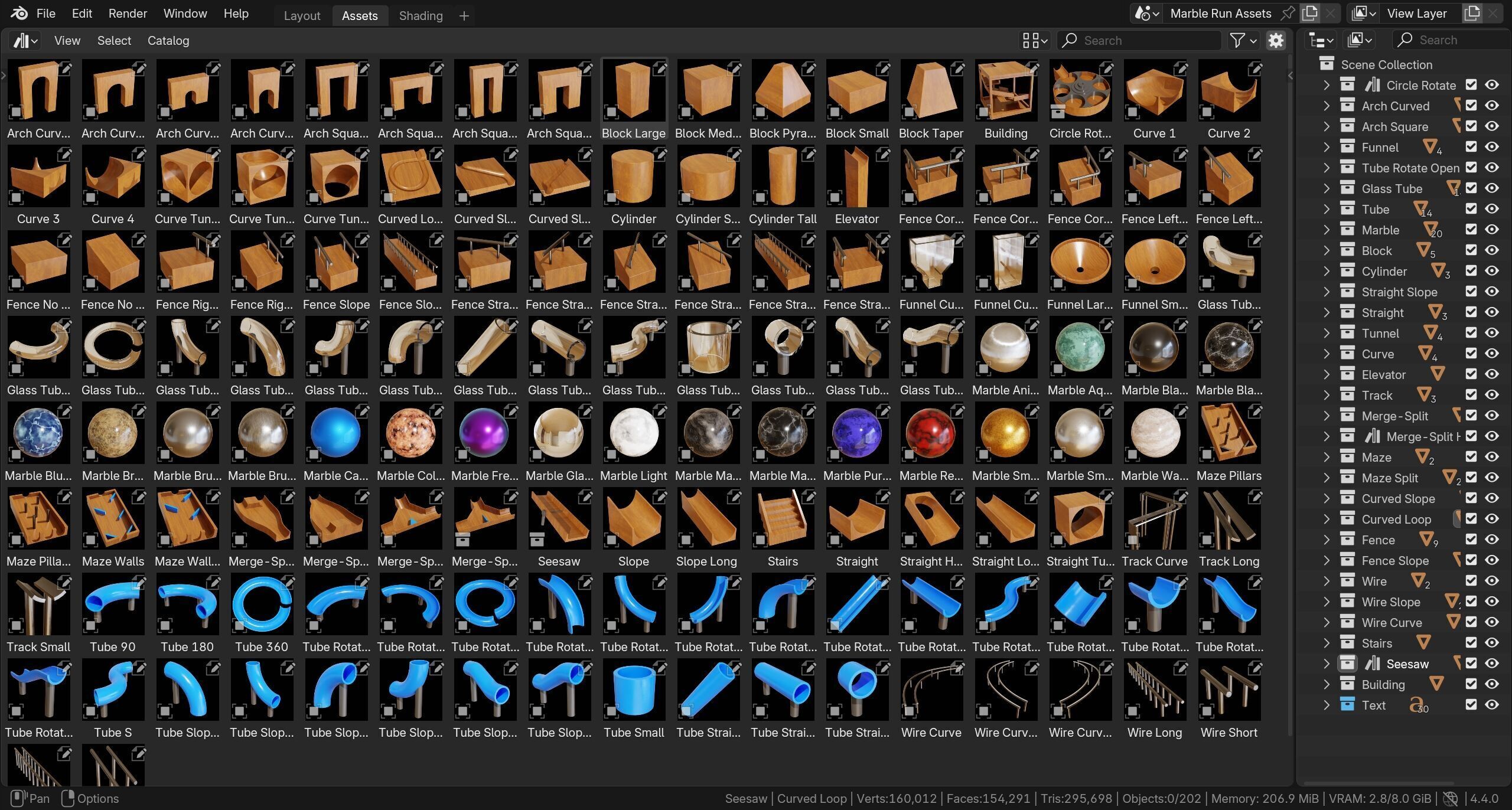
Task: Select the Seesaw collection icon
Action: 1347,664
